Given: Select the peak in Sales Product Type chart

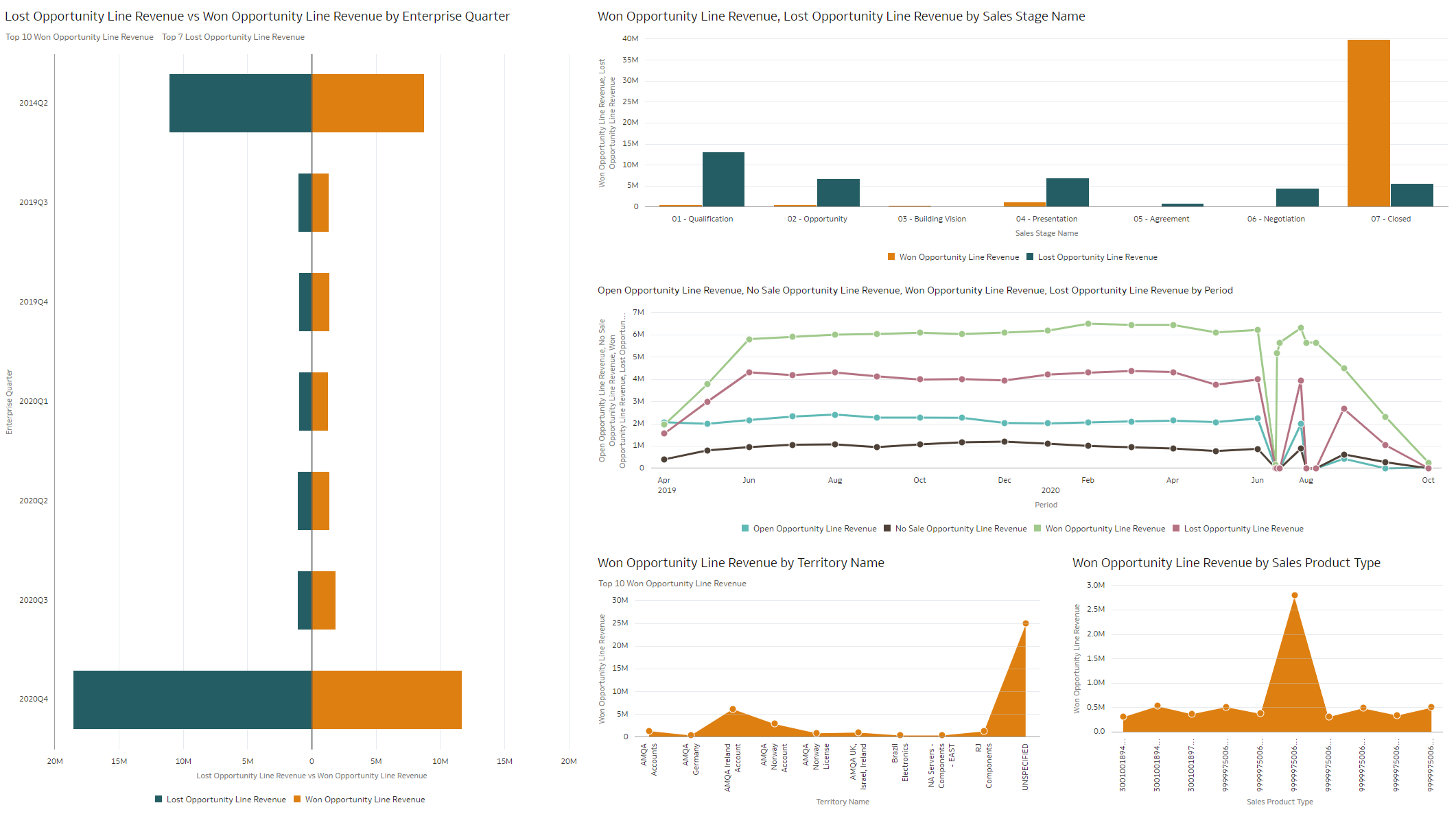Looking at the screenshot, I should click(x=1295, y=595).
